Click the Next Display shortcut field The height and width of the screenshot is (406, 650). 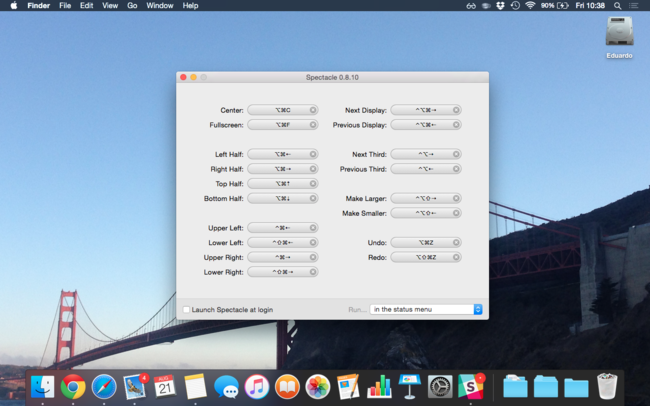pos(426,110)
